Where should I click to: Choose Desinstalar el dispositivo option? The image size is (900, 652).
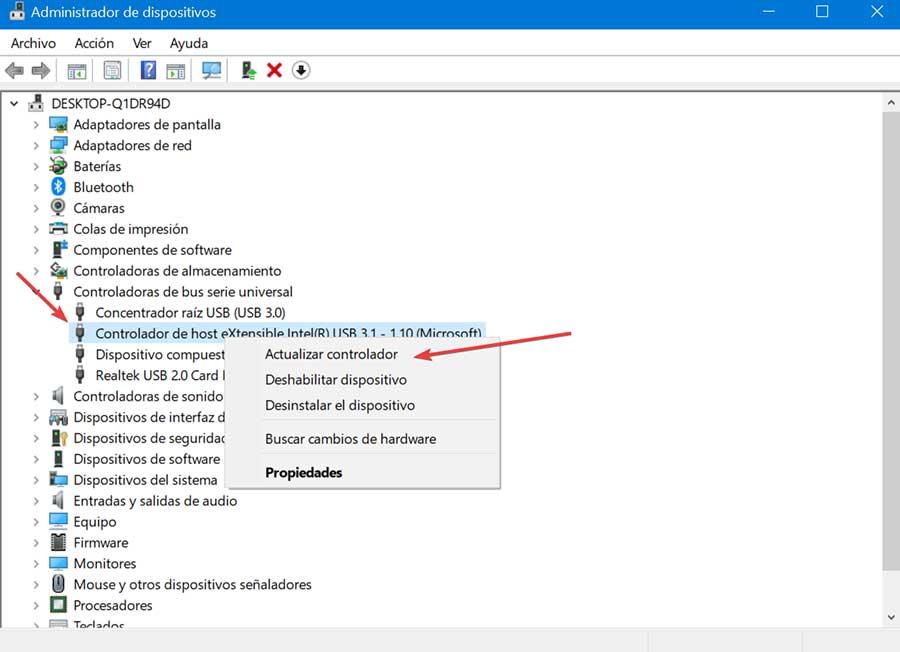pyautogui.click(x=340, y=405)
